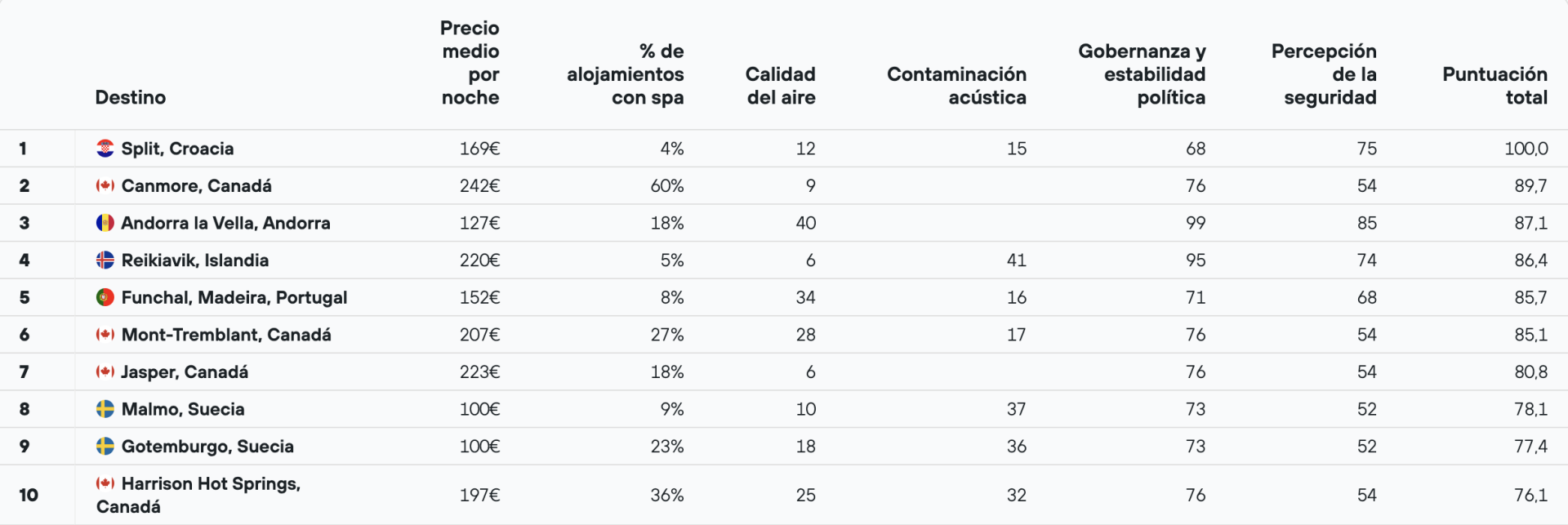Click the Canada flag next to Canmore
Image resolution: width=1568 pixels, height=525 pixels.
coord(105,186)
